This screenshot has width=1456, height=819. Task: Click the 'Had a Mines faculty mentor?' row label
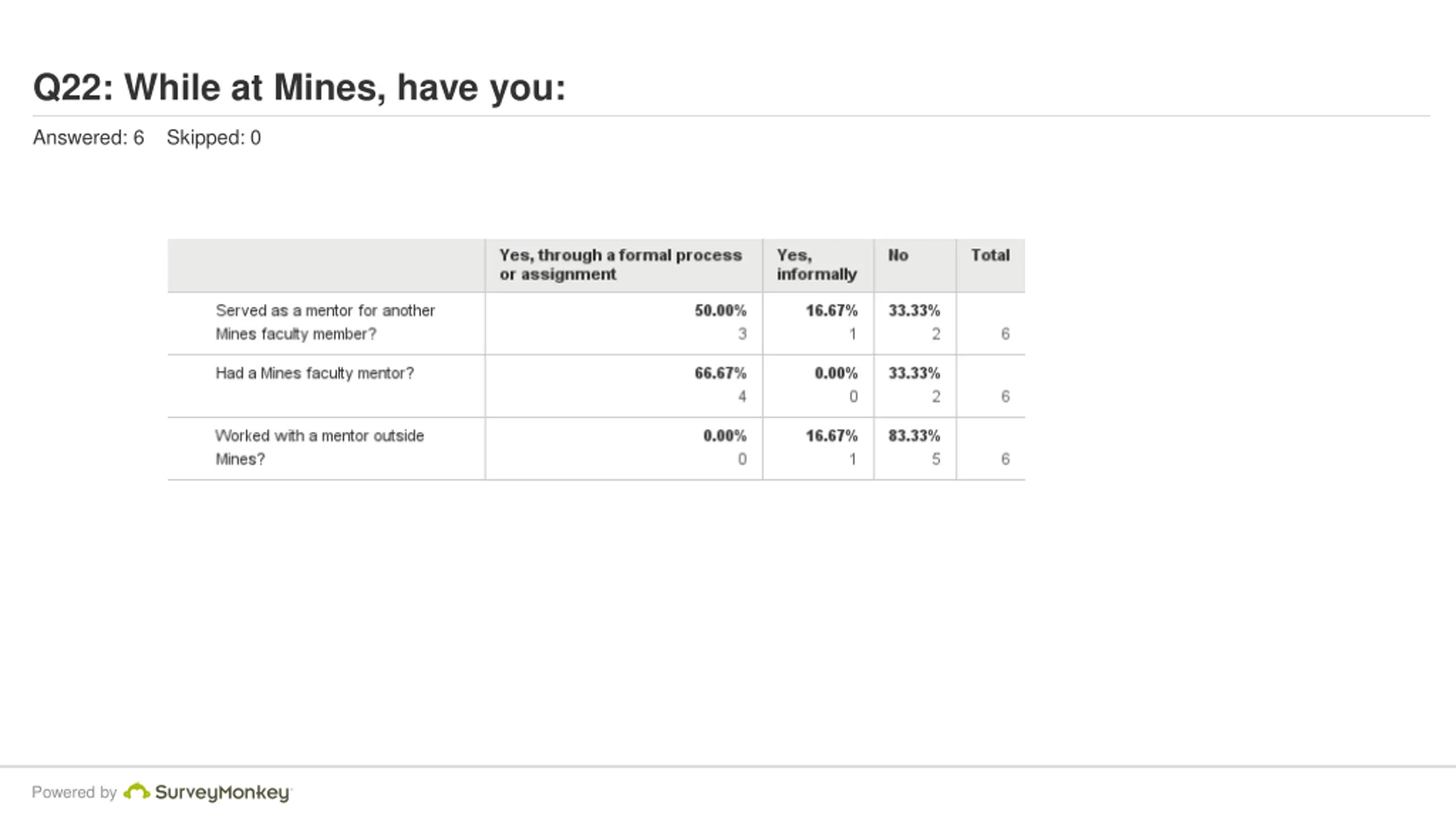(x=315, y=373)
